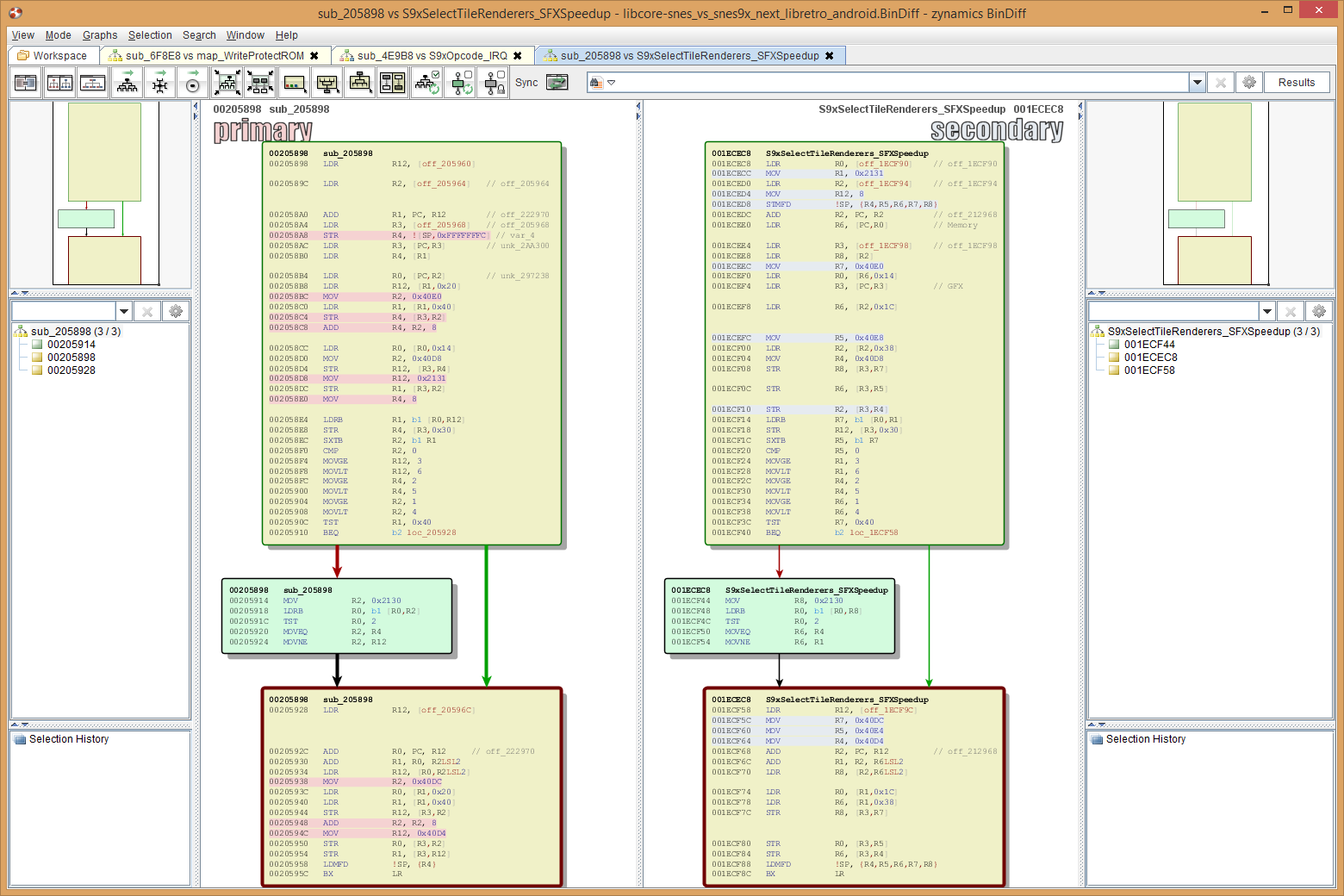Viewport: 1344px width, 896px height.
Task: Collapse the left overview panel arrow
Action: tap(15, 293)
